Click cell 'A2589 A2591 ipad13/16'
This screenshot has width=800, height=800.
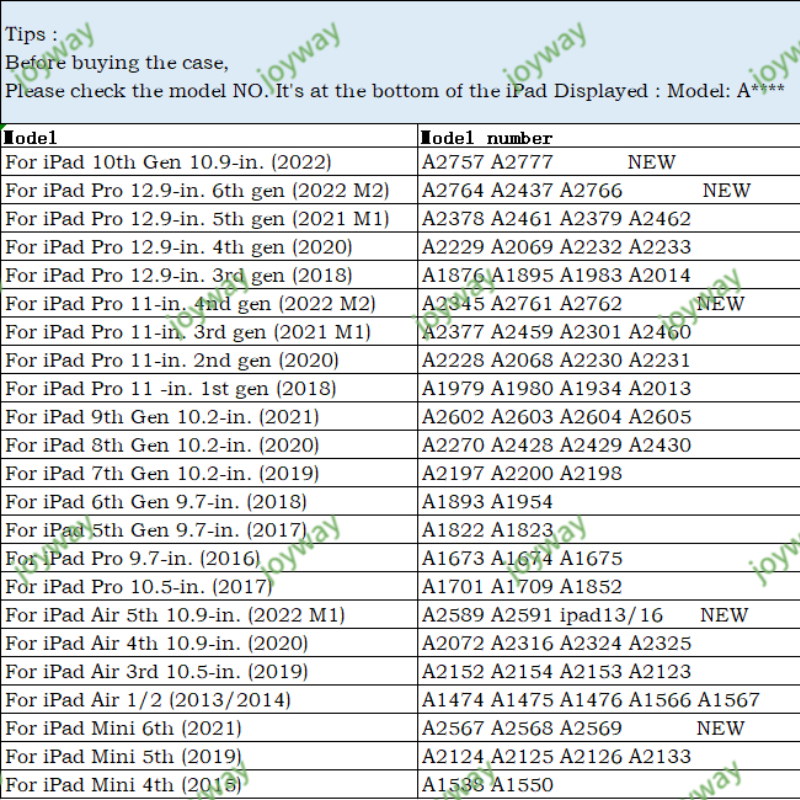tap(609, 615)
